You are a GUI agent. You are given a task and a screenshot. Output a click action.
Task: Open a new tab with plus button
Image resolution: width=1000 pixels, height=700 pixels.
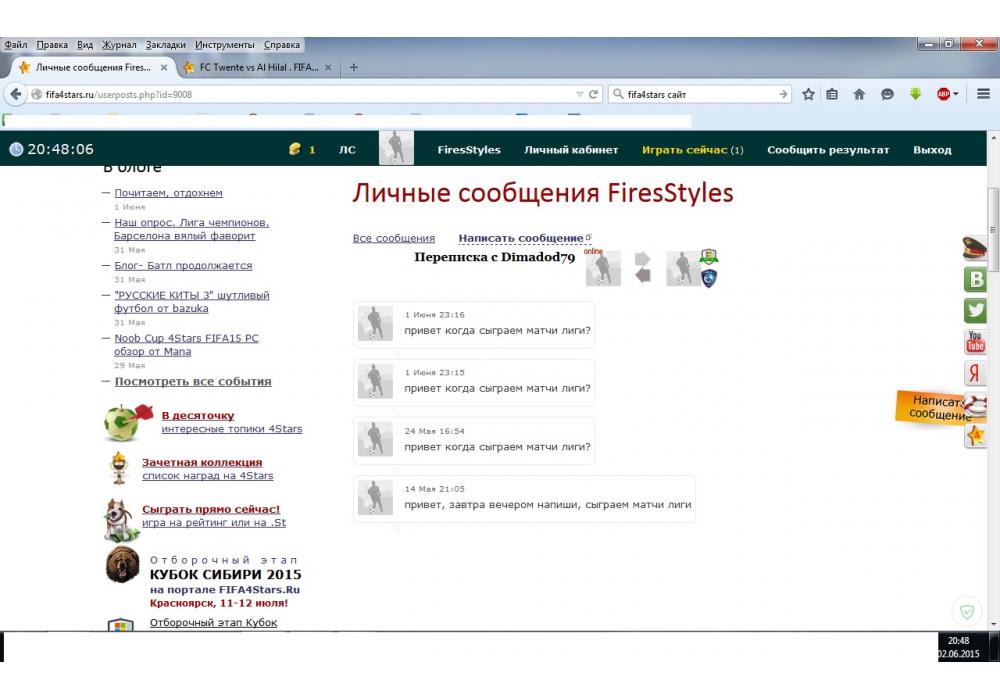(353, 68)
